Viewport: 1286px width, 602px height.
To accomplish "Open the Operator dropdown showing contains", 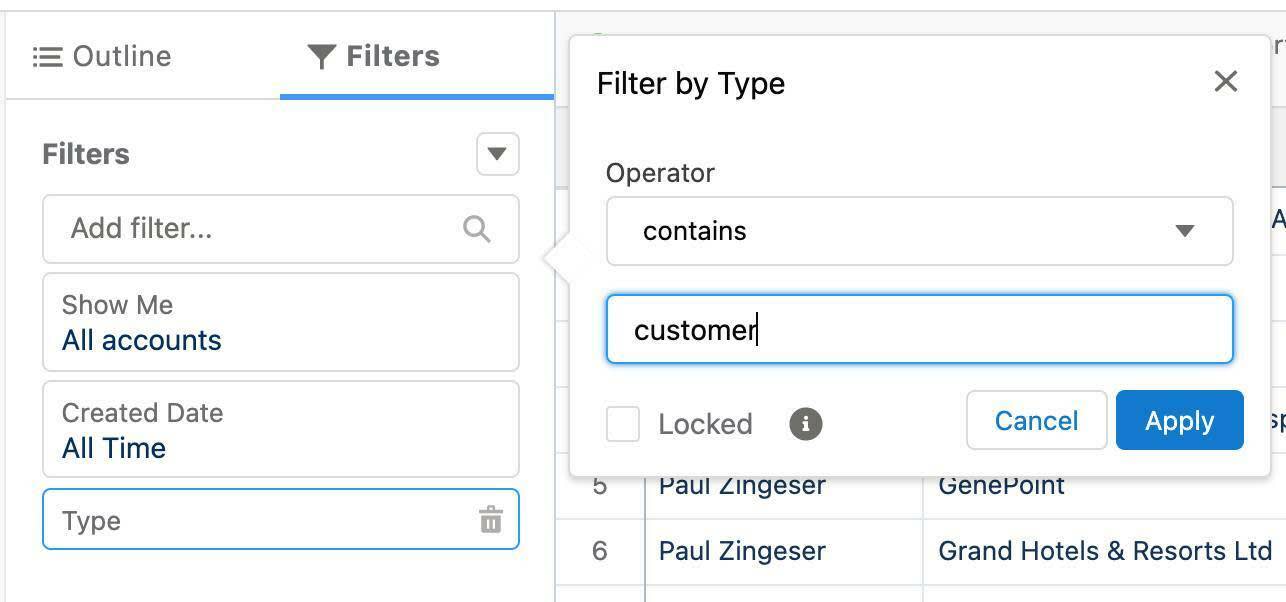I will [918, 230].
